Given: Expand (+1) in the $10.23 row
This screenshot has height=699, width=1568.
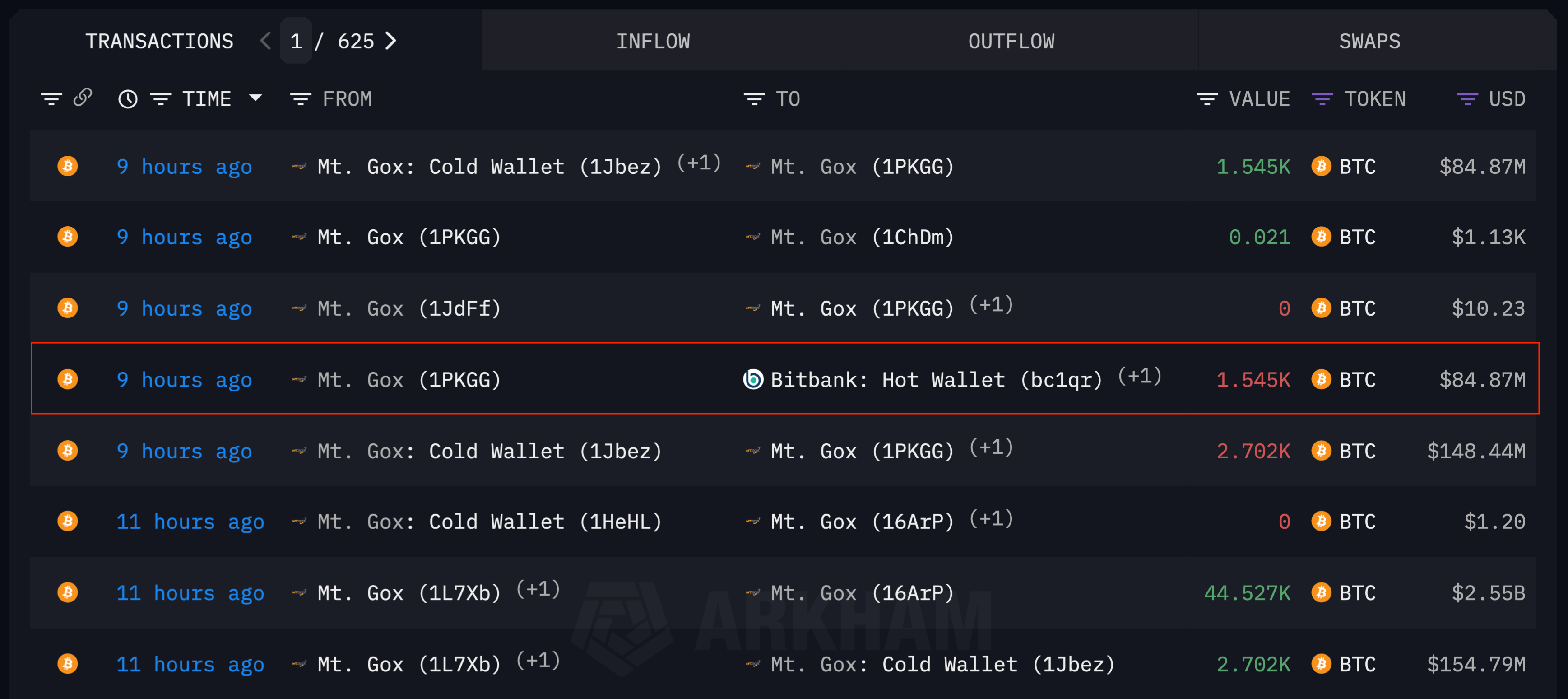Looking at the screenshot, I should [x=991, y=305].
